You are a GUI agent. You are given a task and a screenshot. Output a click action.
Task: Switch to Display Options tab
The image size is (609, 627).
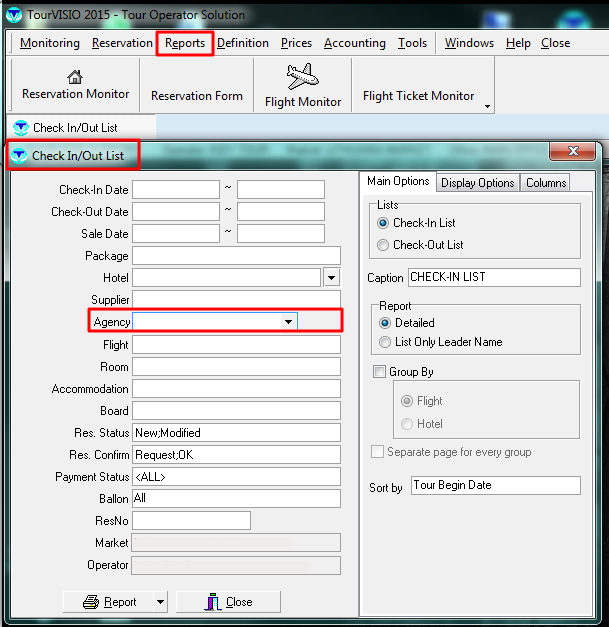(x=477, y=183)
